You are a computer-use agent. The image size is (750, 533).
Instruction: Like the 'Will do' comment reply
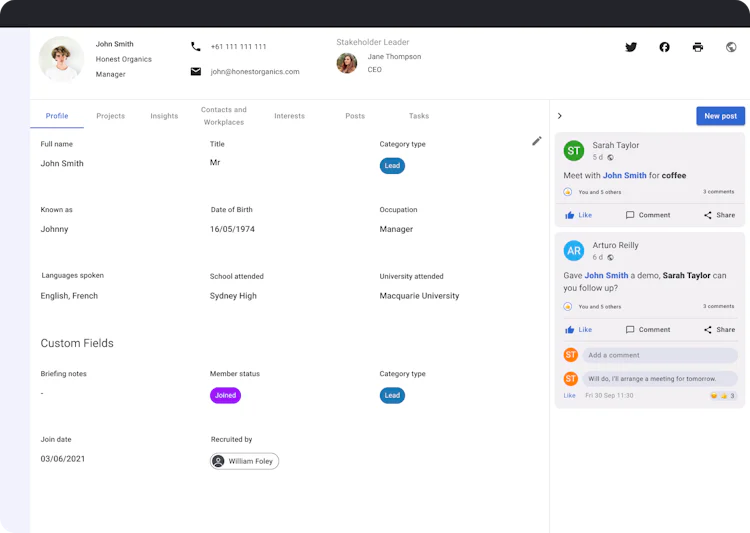569,396
